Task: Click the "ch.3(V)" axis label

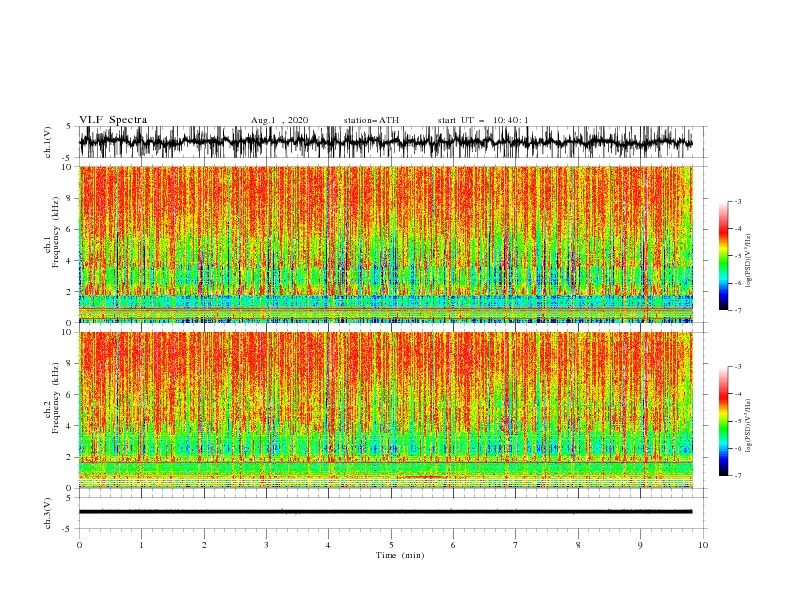Action: (48, 513)
